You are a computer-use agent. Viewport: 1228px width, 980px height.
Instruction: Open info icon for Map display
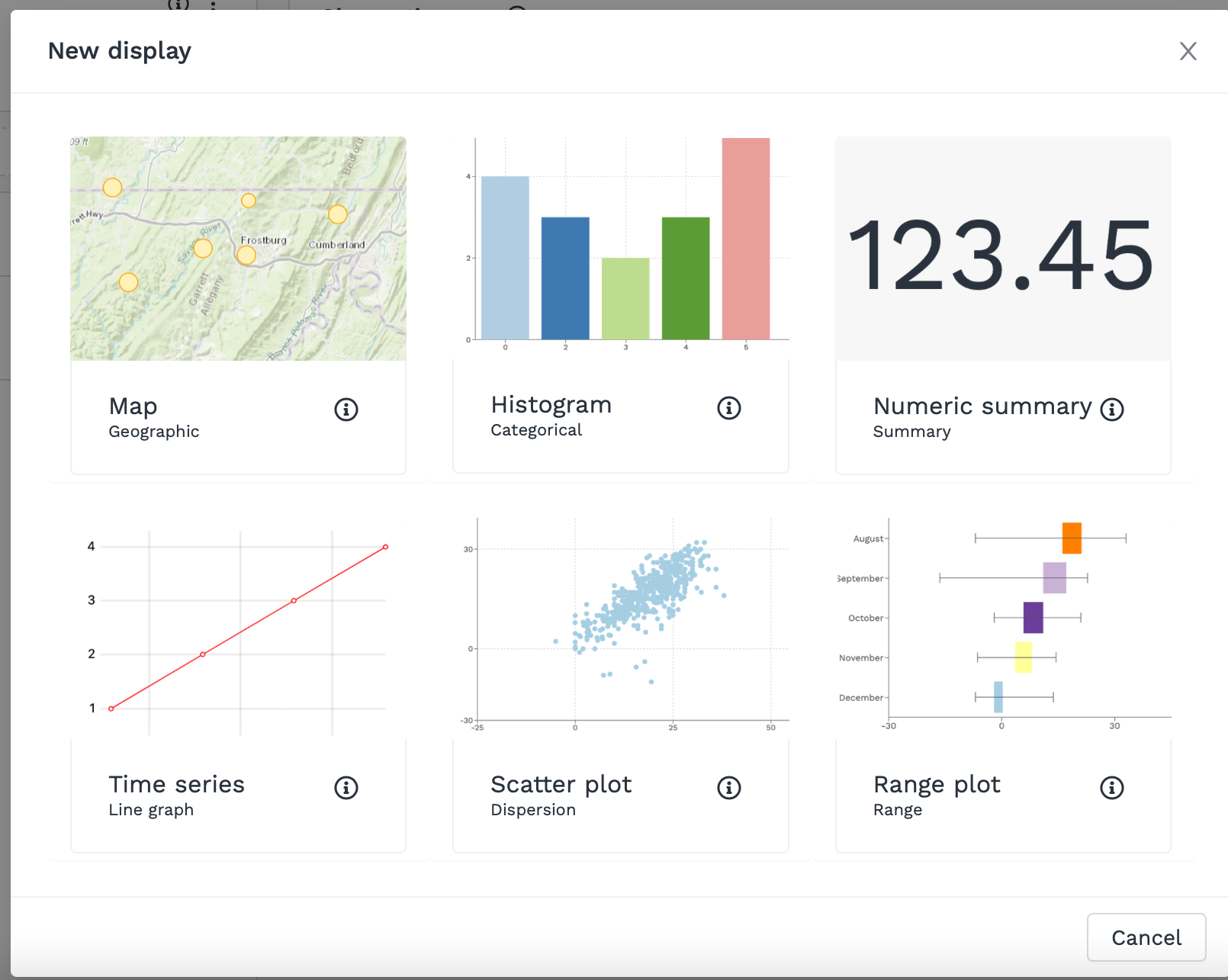click(346, 410)
